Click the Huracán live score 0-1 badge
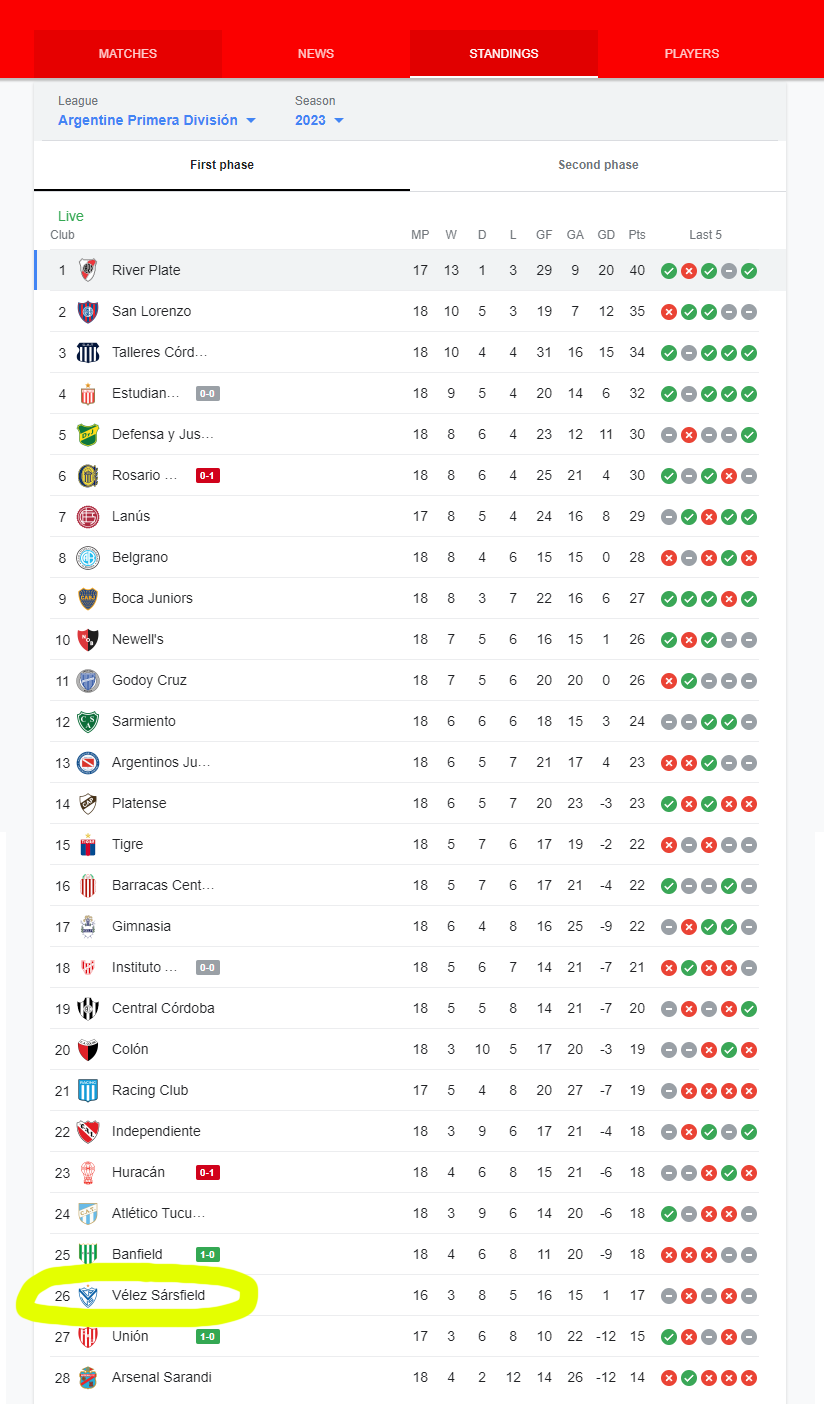This screenshot has width=824, height=1404. (208, 1172)
